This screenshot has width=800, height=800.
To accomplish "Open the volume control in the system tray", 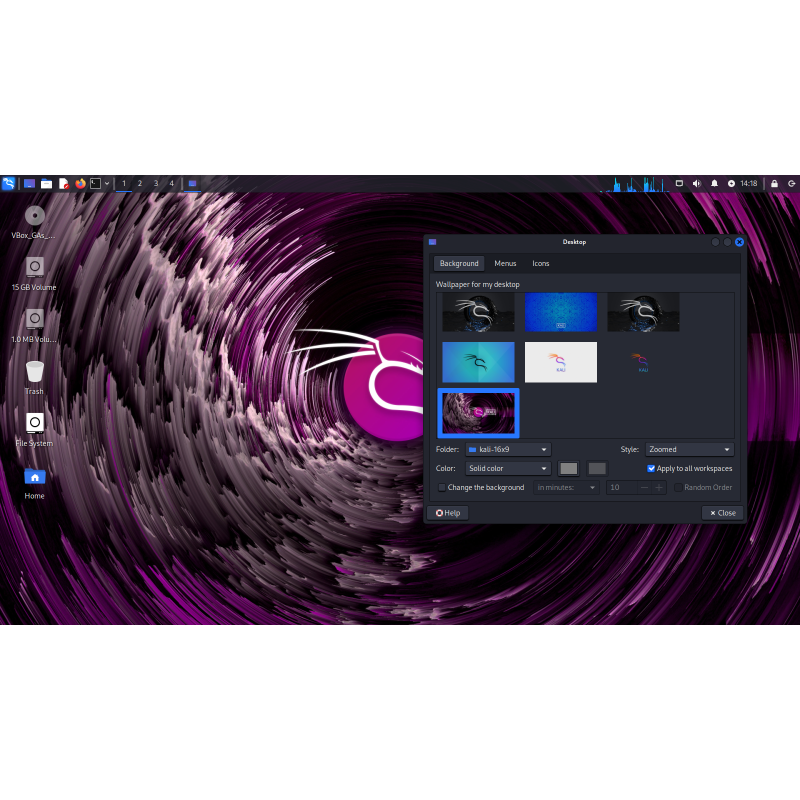I will (x=697, y=184).
